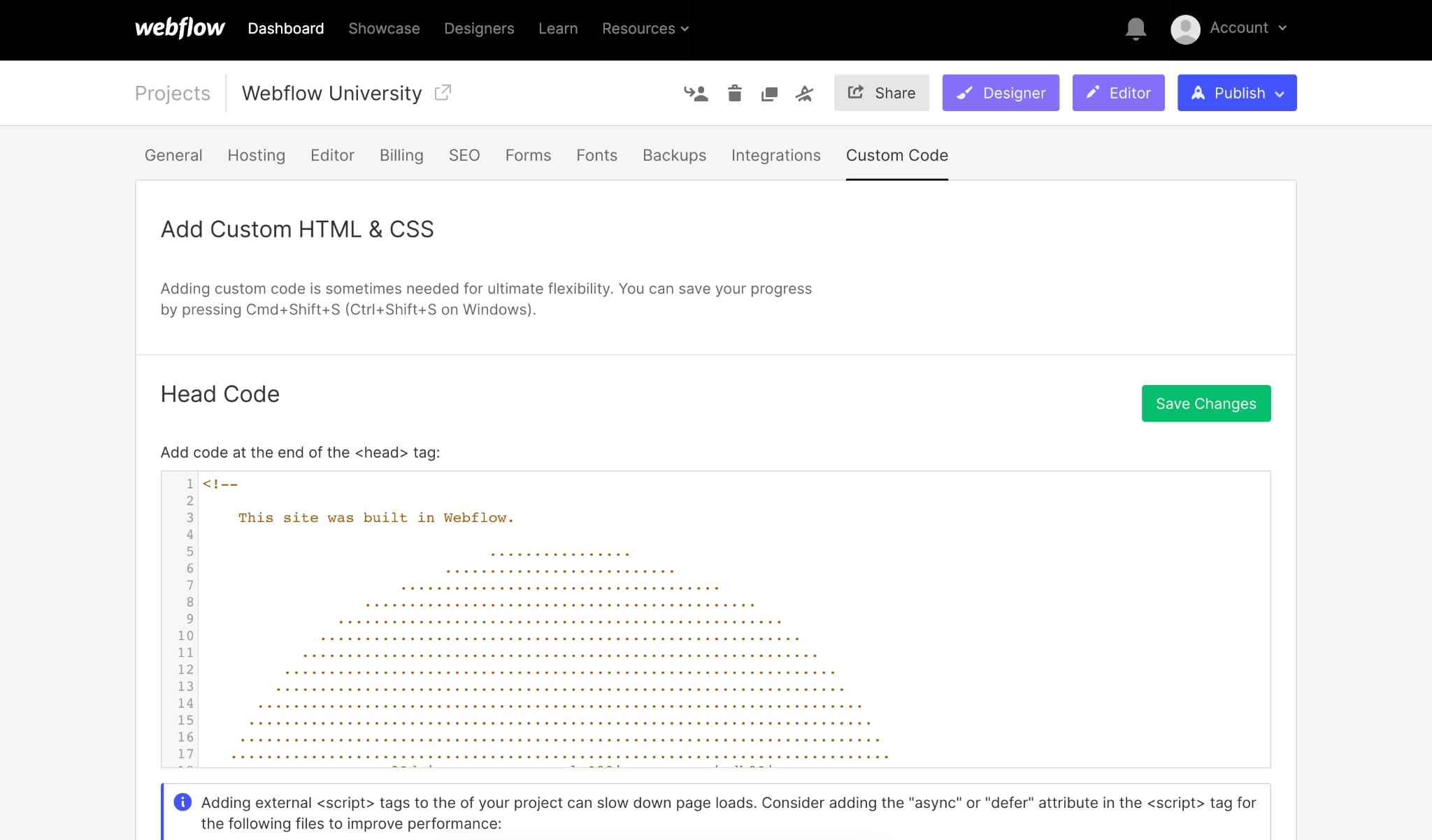Open the notifications bell
The image size is (1432, 840).
click(1136, 29)
